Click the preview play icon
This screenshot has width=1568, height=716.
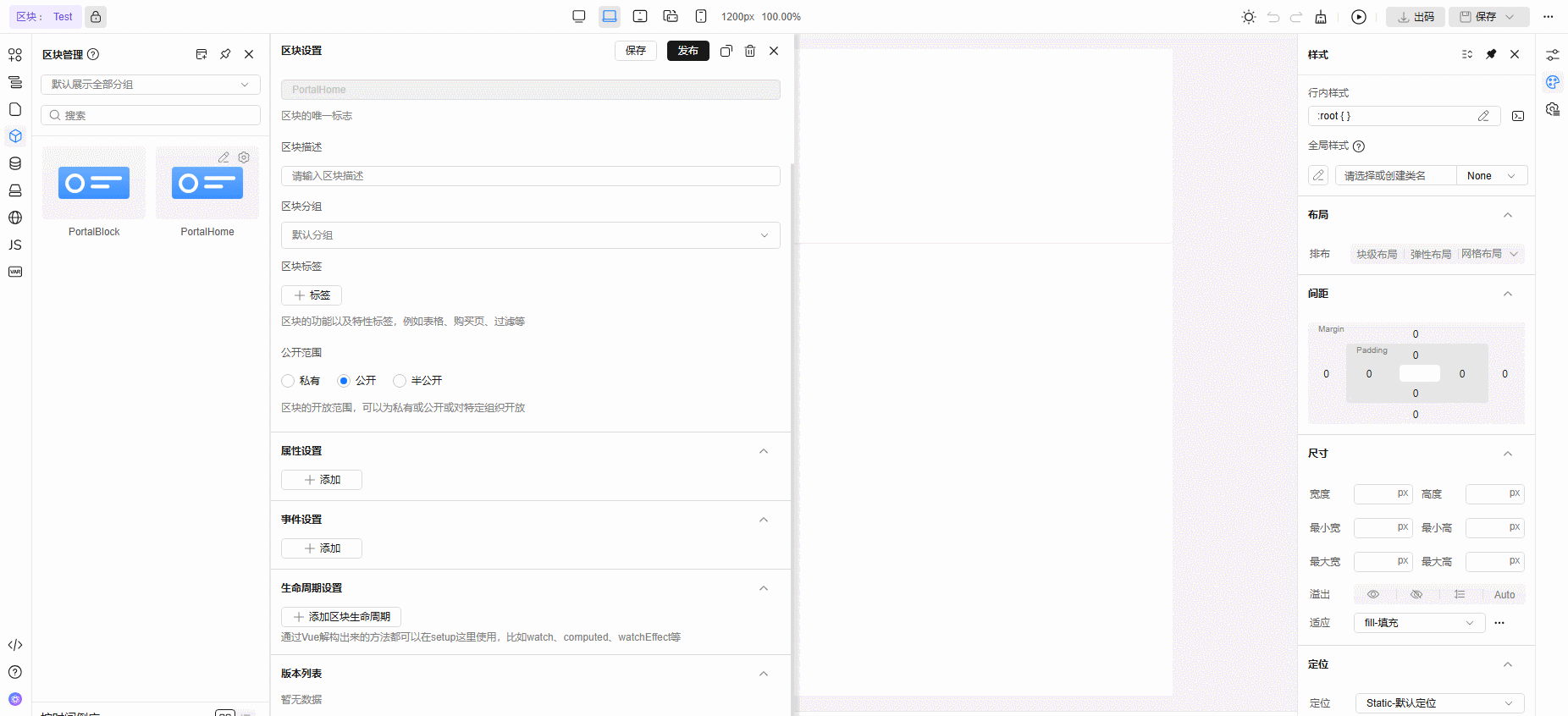coord(1358,17)
